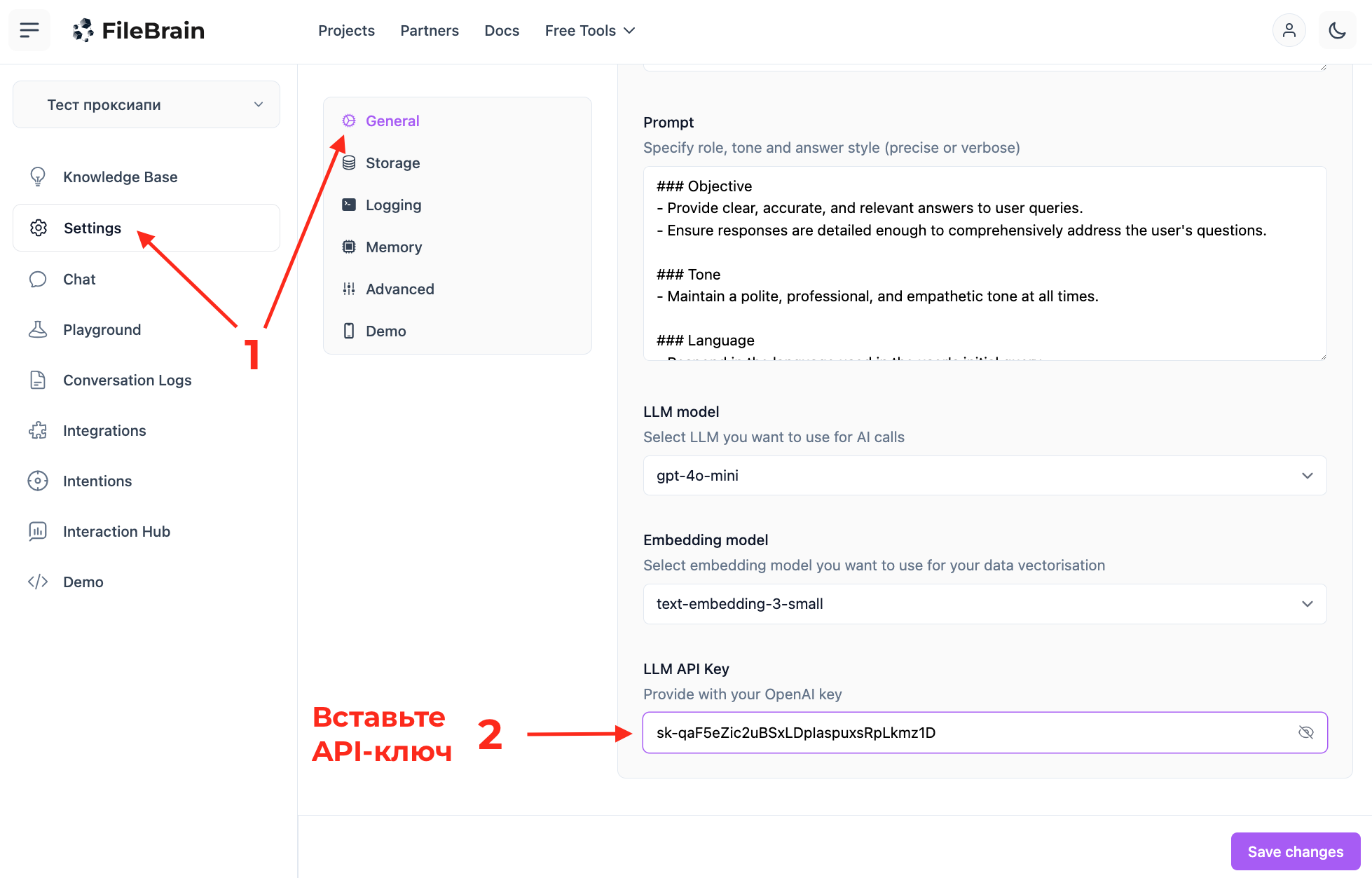Open Conversation Logs document icon
Screen dimensions: 1372x878
coord(38,380)
